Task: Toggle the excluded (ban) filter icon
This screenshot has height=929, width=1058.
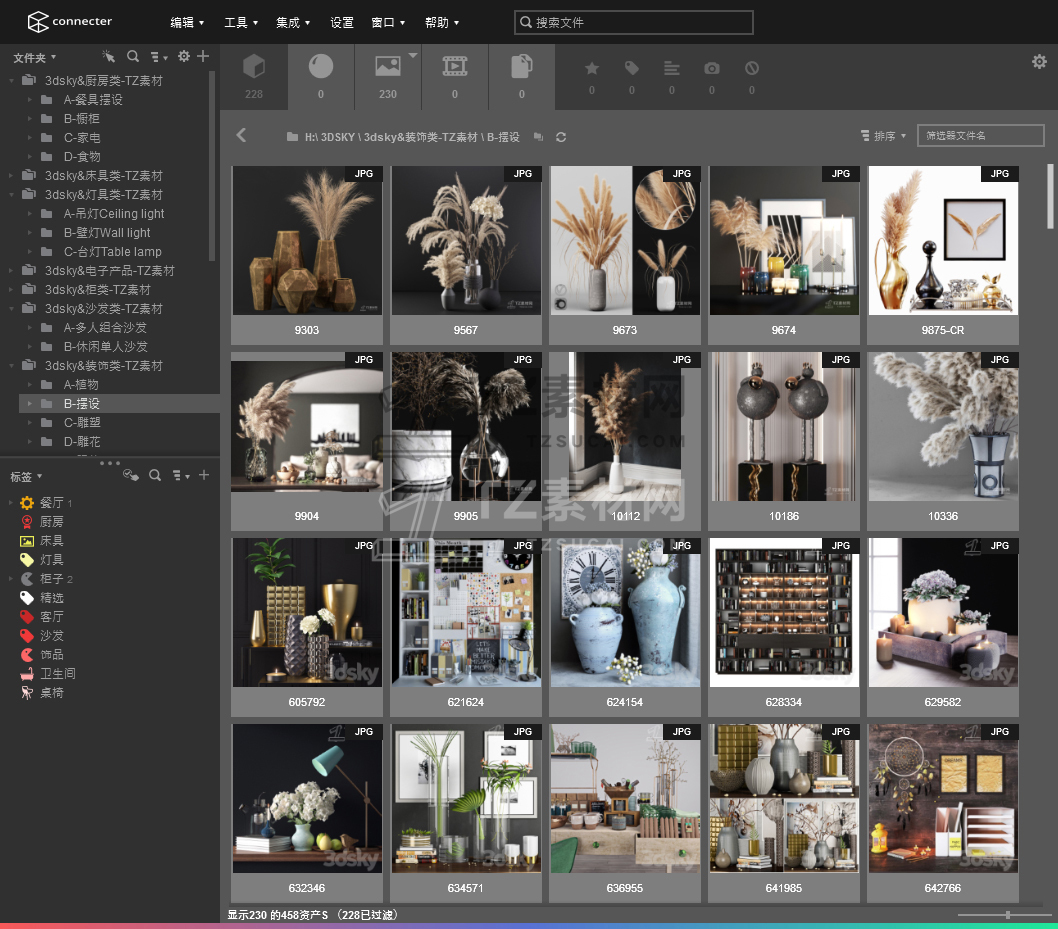Action: point(752,68)
